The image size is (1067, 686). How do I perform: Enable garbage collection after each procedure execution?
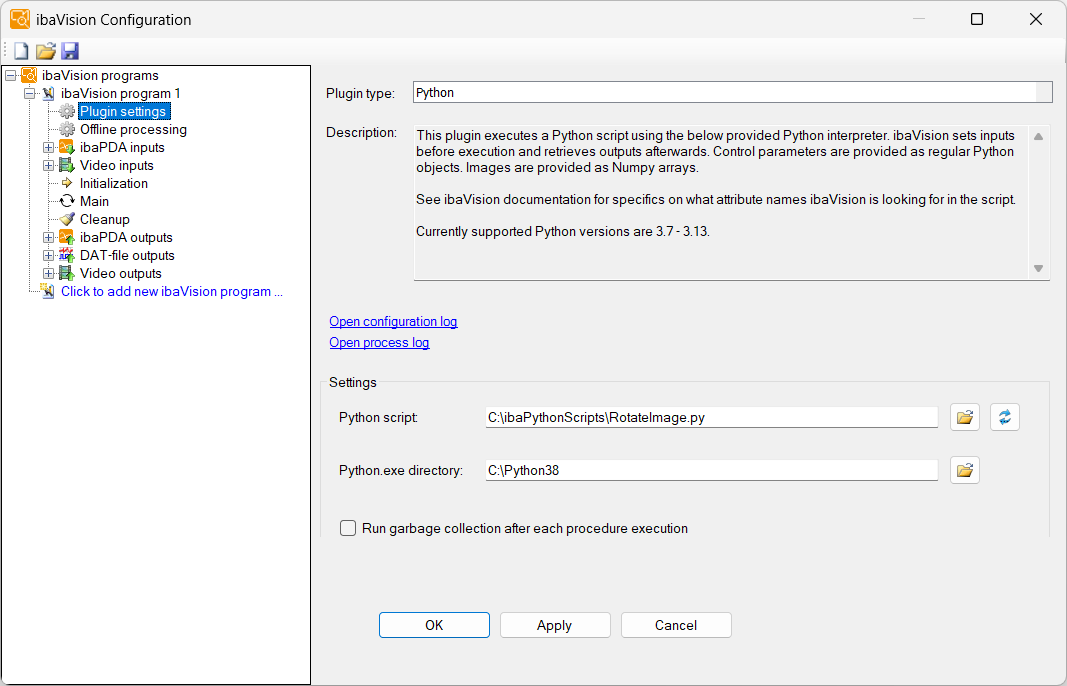(x=348, y=528)
